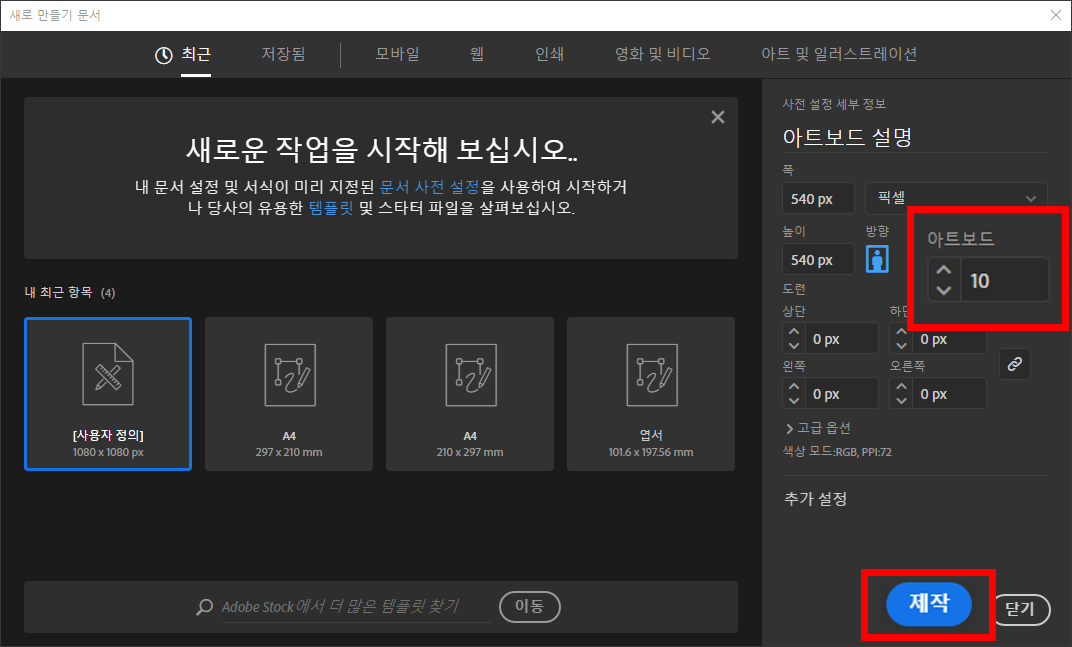The height and width of the screenshot is (647, 1072).
Task: Select portrait orientation icon
Action: 876,259
